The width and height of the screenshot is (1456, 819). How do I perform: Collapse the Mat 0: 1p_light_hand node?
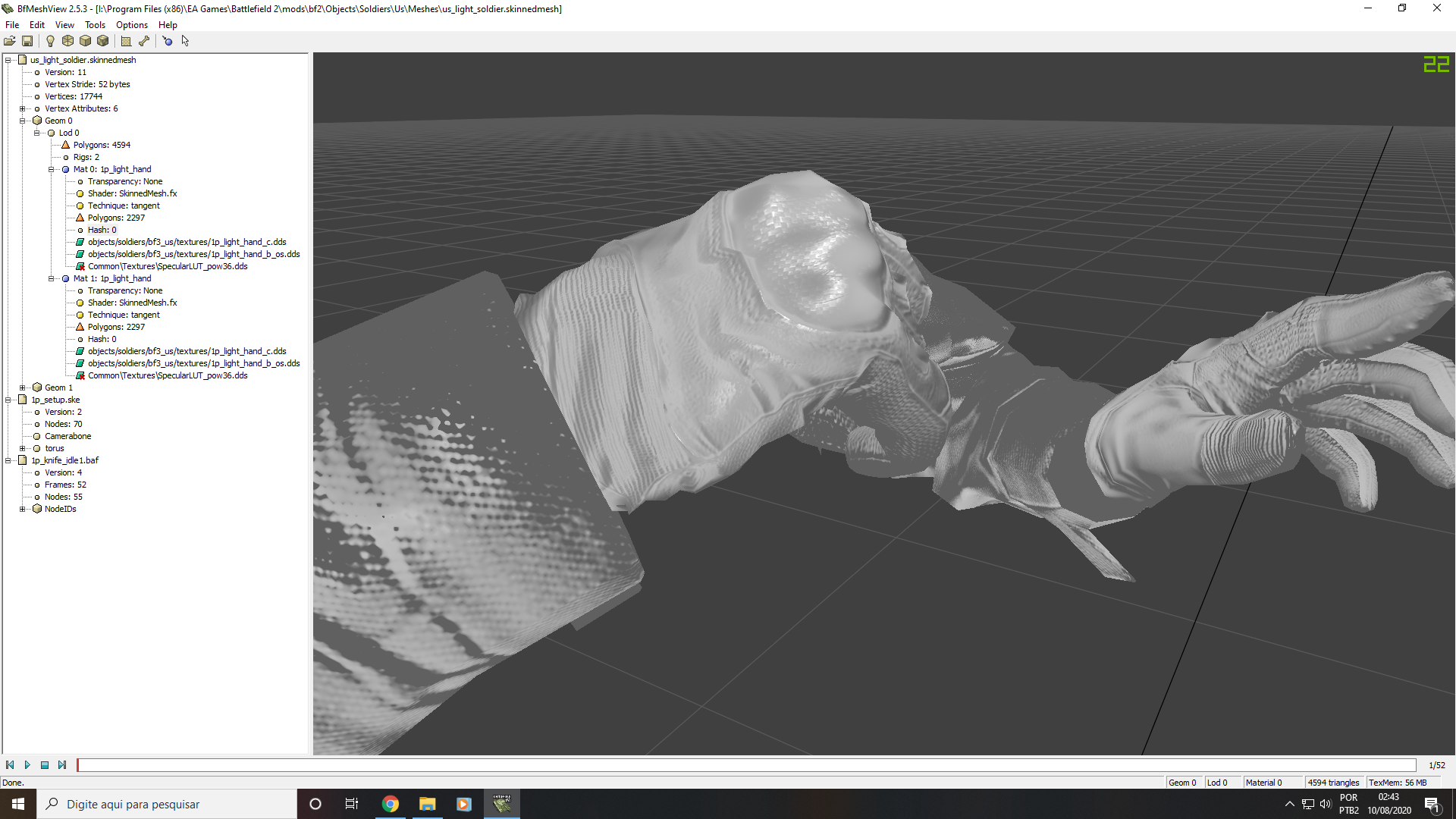(52, 169)
